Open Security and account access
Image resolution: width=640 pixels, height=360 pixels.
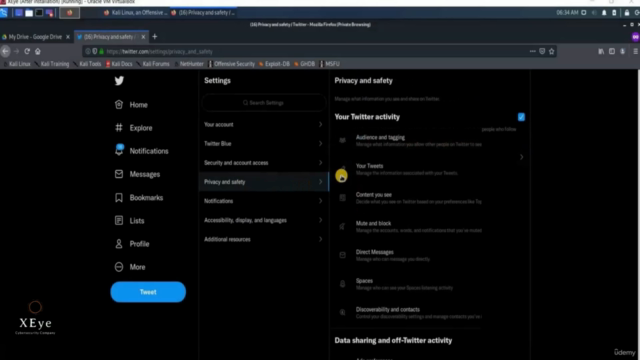click(264, 163)
